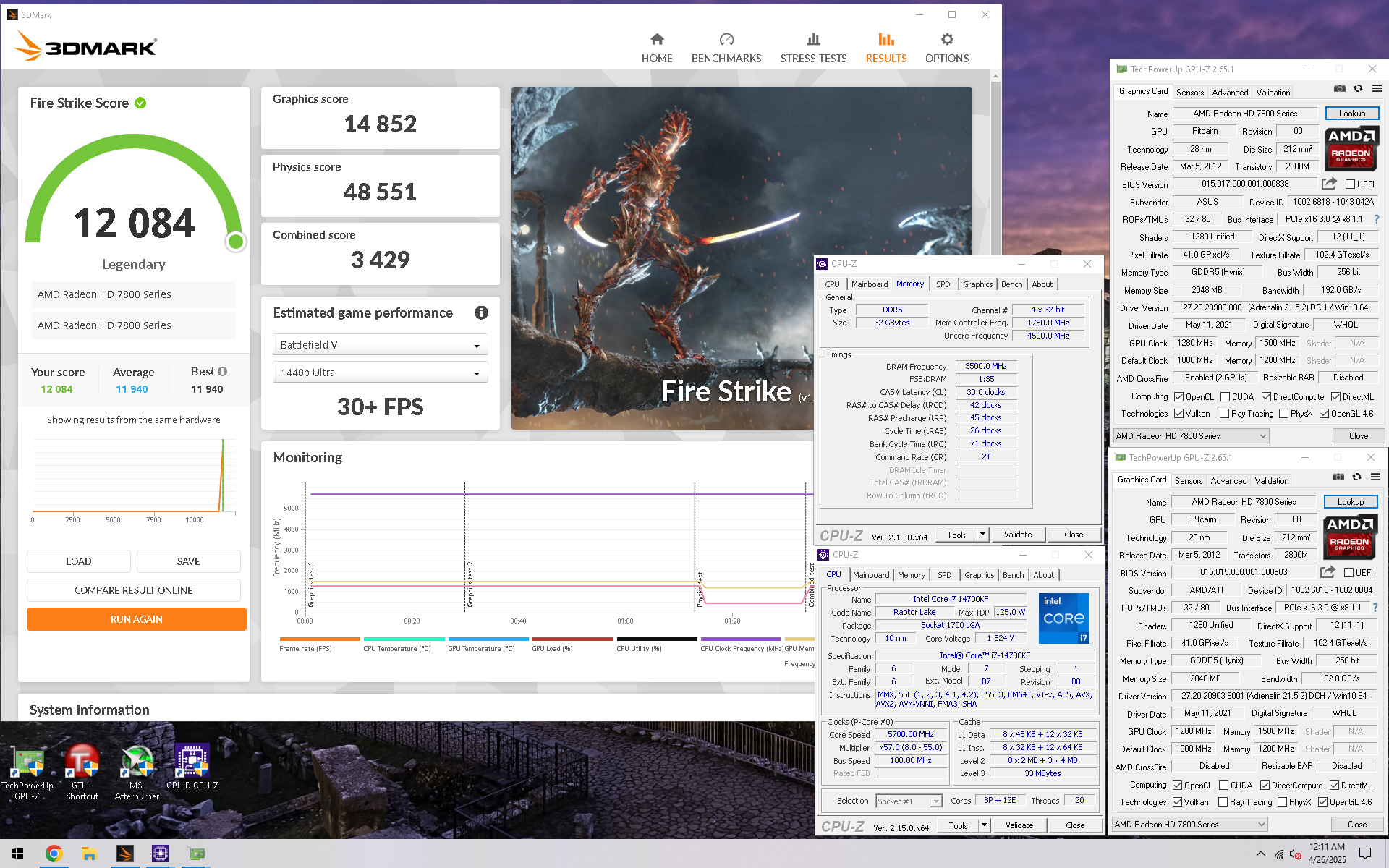Toggle the DirectCompute checkbox in upper GPU-Z
The width and height of the screenshot is (1389, 868).
coord(1266,396)
